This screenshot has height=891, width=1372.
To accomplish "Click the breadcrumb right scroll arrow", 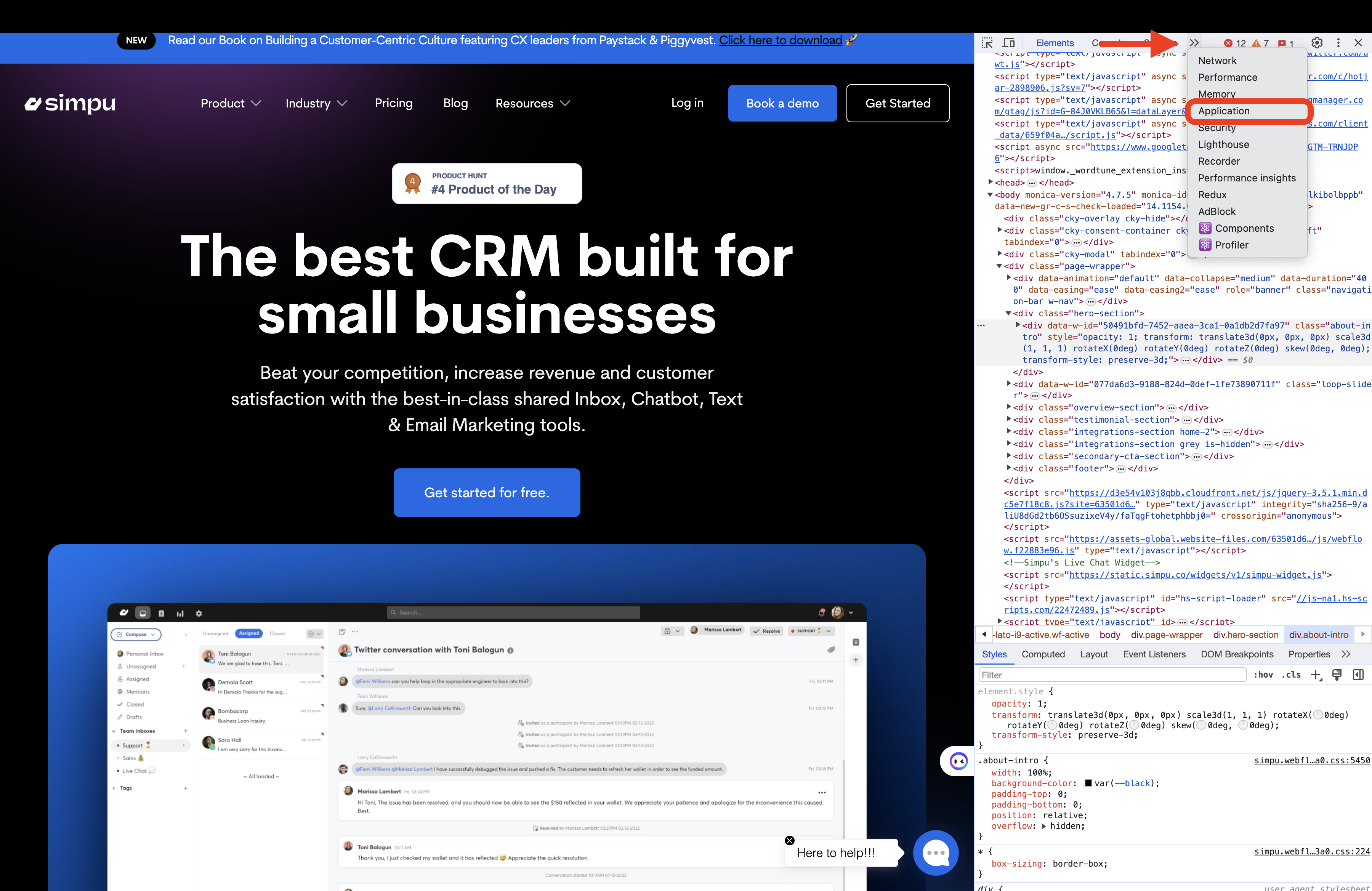I will (x=1363, y=634).
